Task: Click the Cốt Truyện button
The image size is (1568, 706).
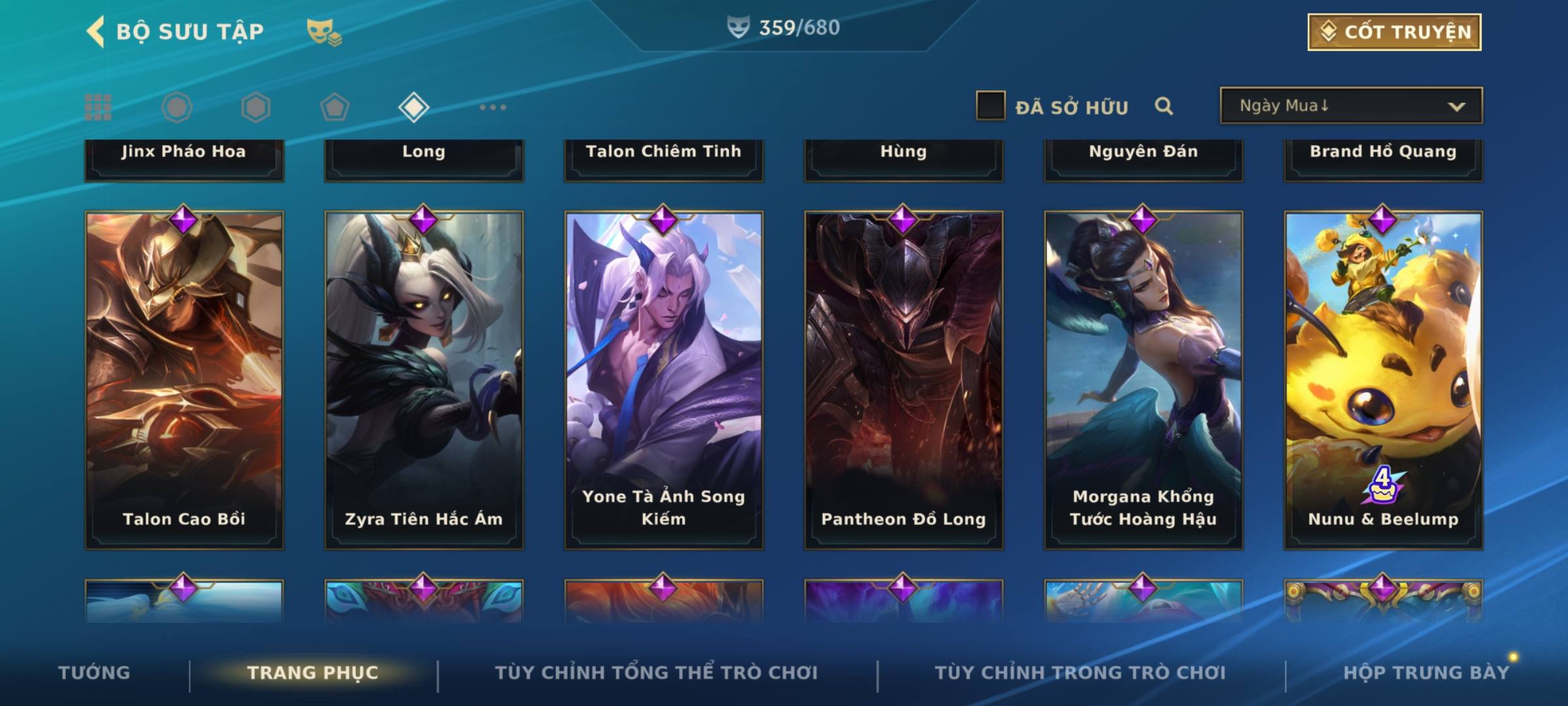Action: [x=1394, y=31]
